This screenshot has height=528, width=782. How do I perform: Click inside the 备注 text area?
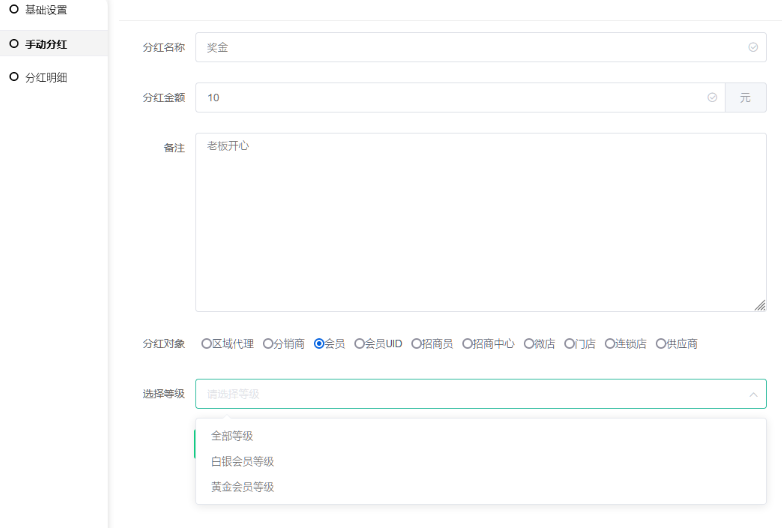point(480,222)
